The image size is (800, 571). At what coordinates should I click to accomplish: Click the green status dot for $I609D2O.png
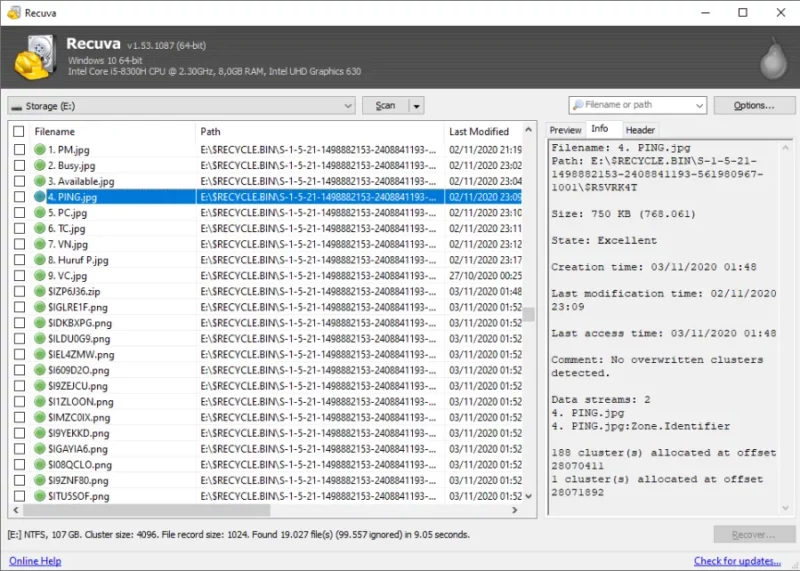pyautogui.click(x=40, y=370)
